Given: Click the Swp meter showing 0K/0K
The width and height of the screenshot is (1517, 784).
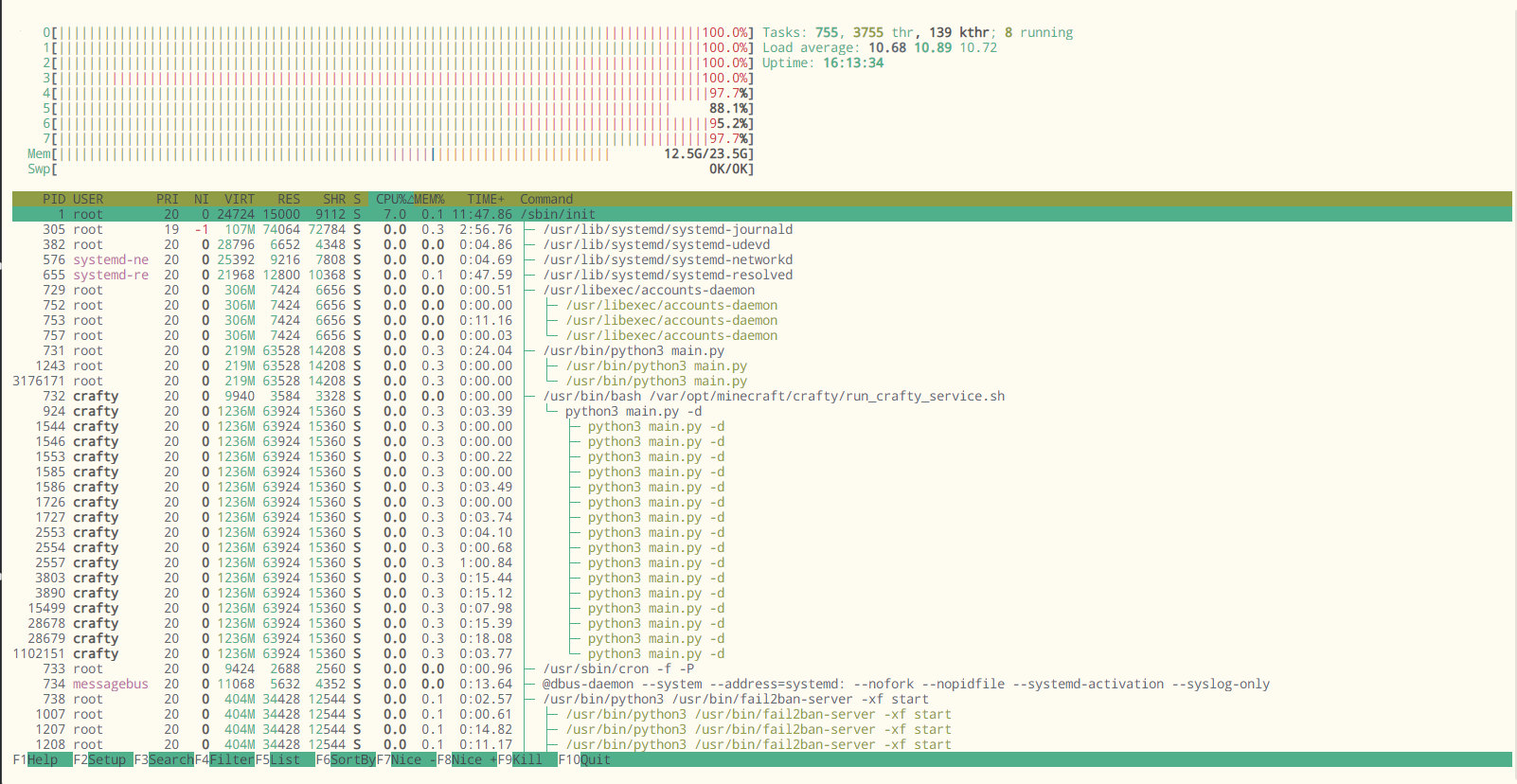Looking at the screenshot, I should pyautogui.click(x=390, y=169).
